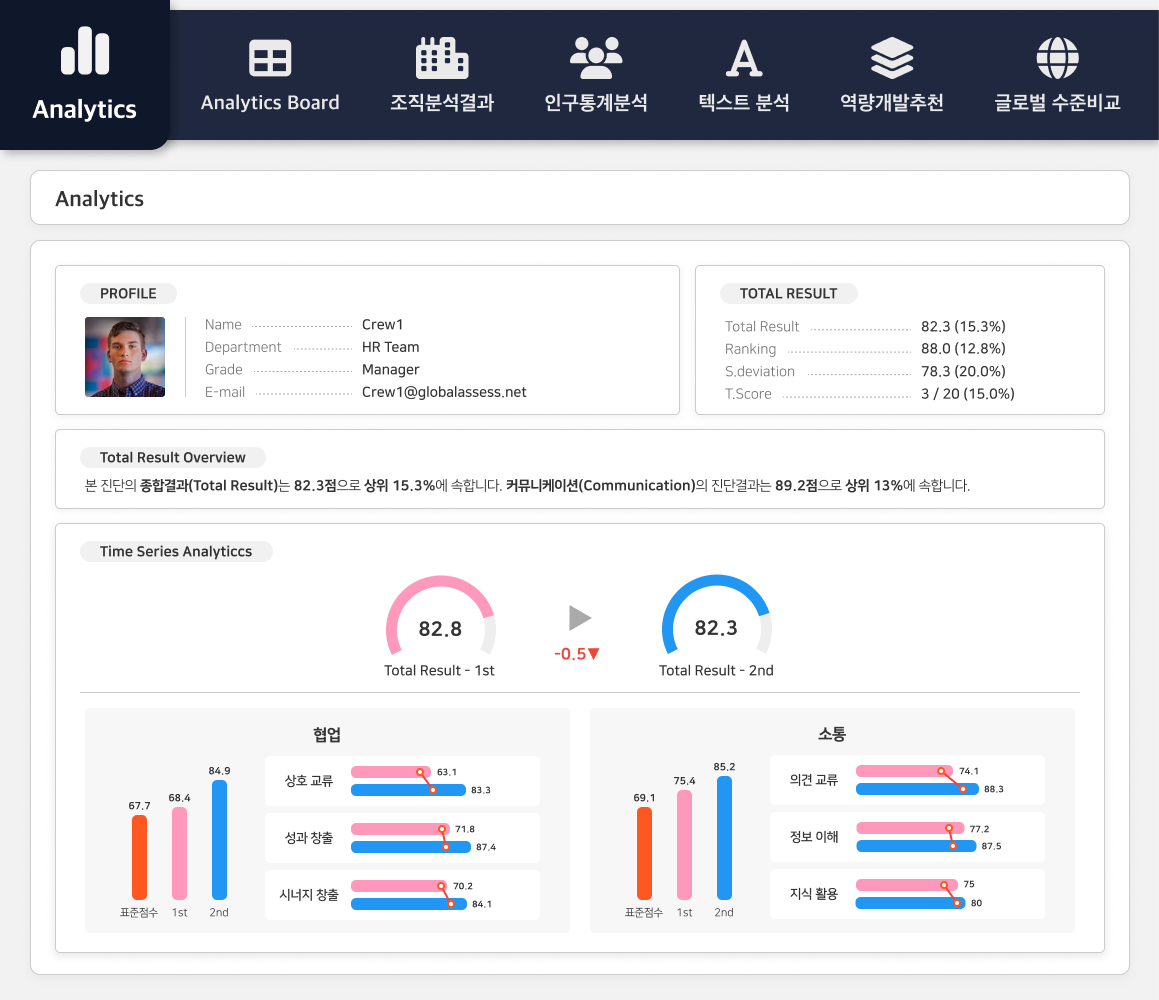Click the blue 2nd bar in 협업 chart
This screenshot has width=1159, height=1000.
pos(219,840)
